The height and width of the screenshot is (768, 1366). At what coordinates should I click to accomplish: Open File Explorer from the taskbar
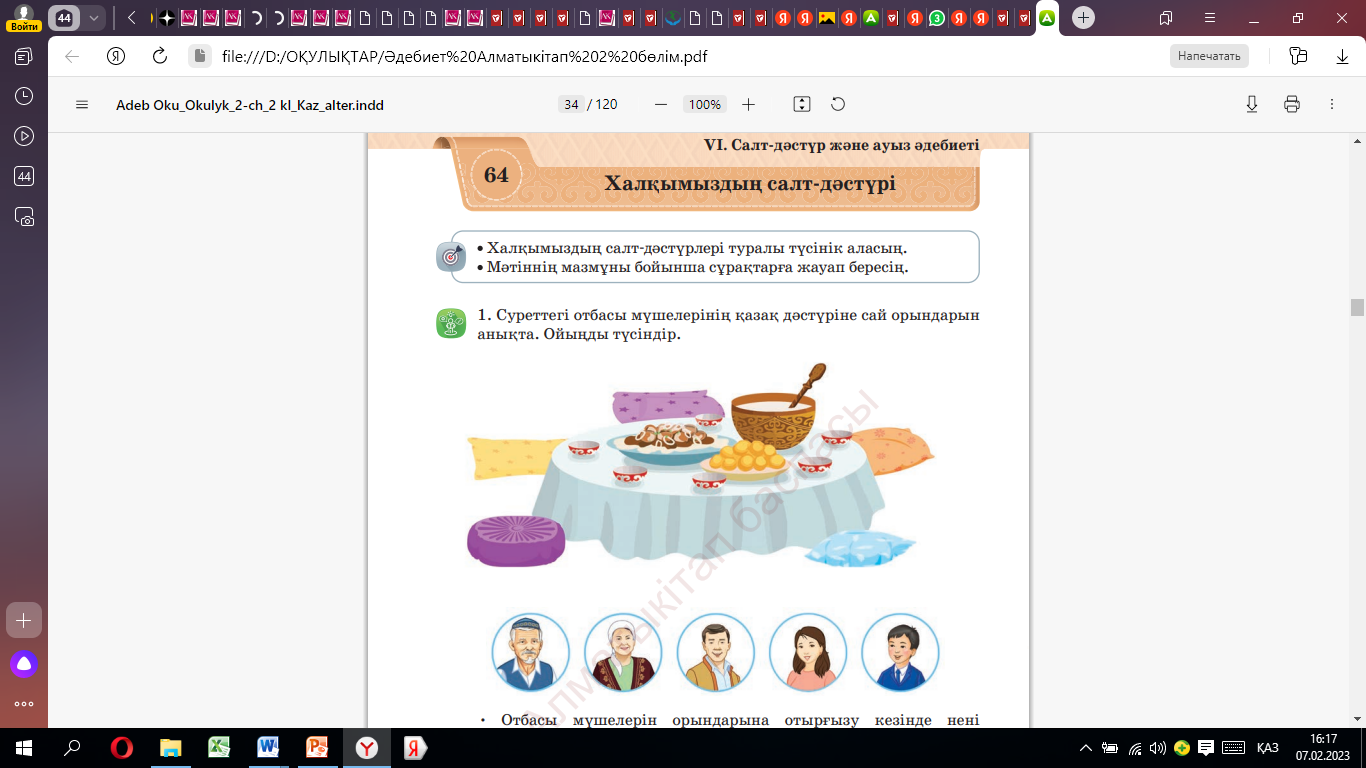click(171, 748)
